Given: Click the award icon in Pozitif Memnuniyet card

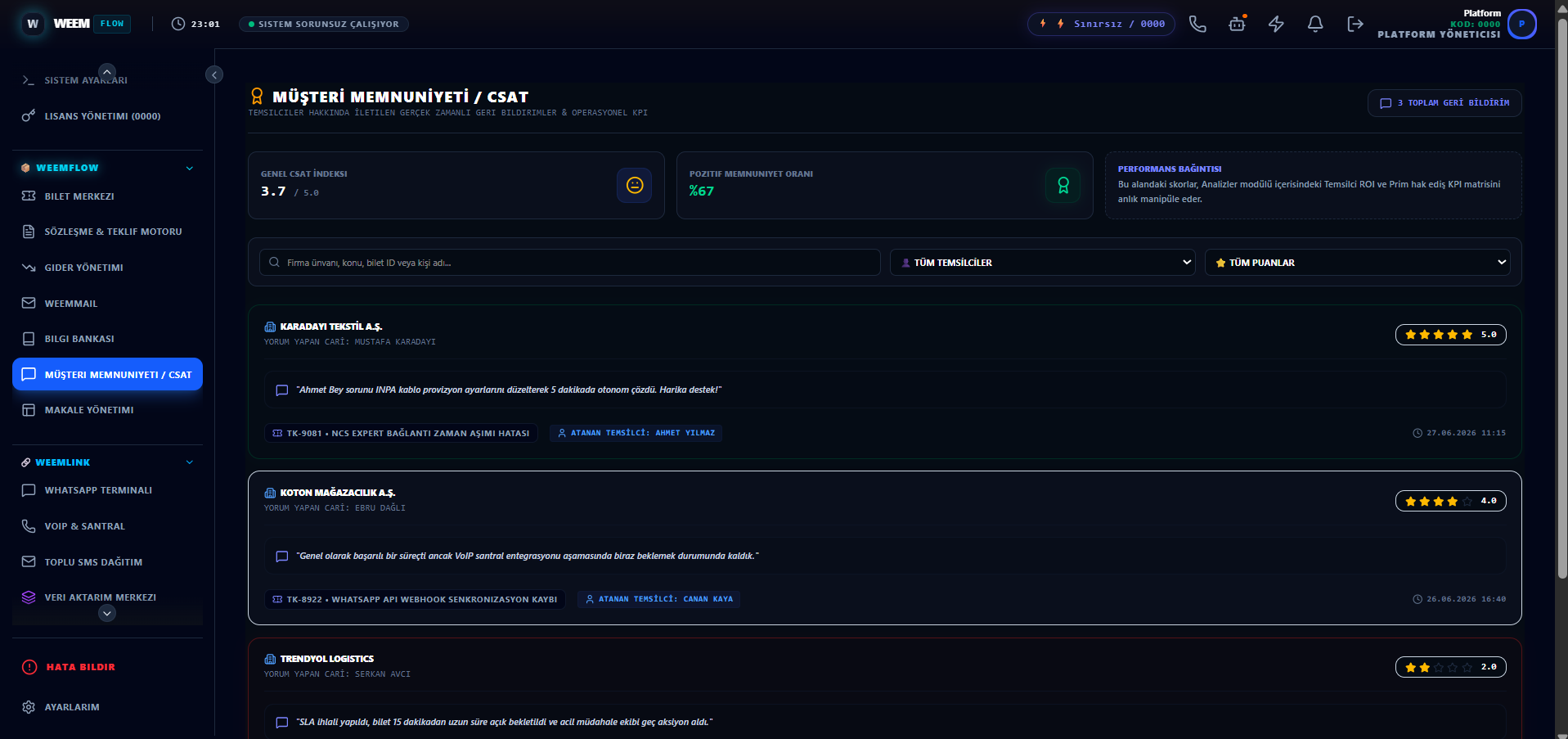Looking at the screenshot, I should point(1063,185).
